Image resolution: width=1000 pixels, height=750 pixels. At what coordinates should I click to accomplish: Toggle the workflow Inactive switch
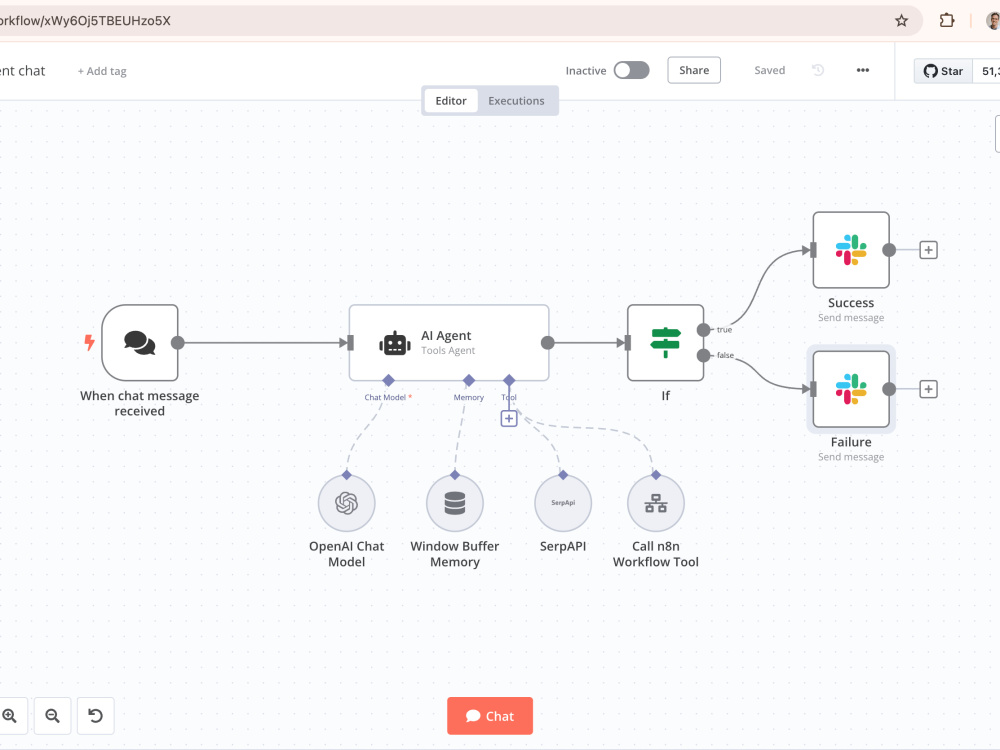pyautogui.click(x=631, y=70)
